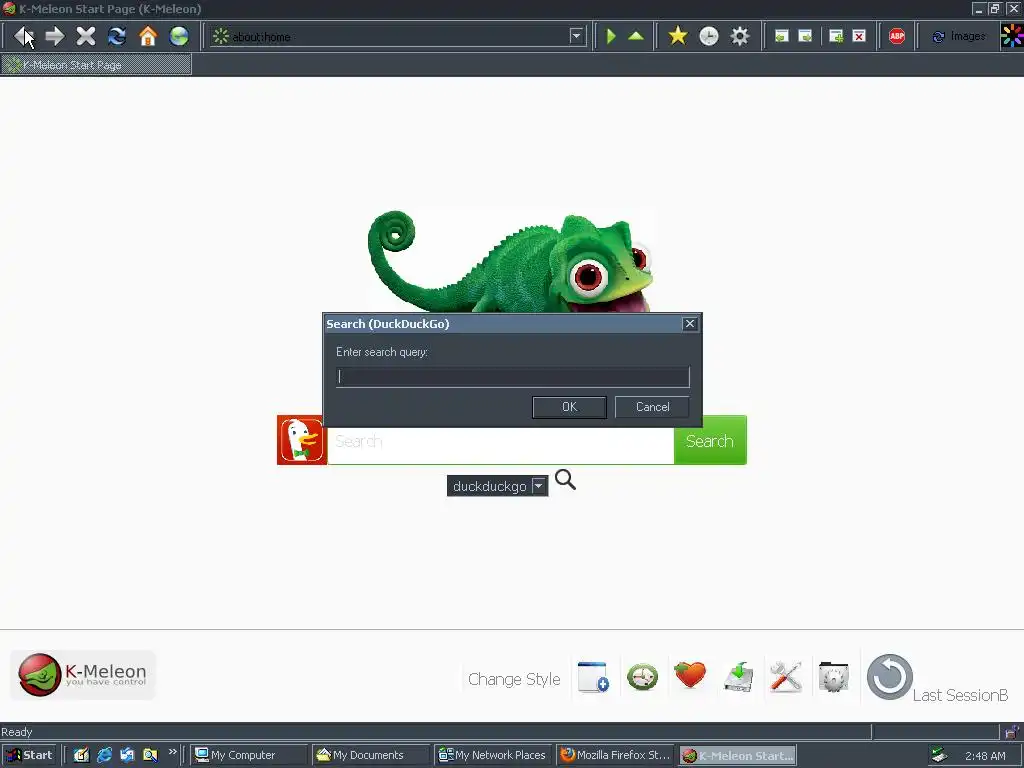Screen dimensions: 1024x768
Task: Click the DuckDuckGo duck logo
Action: click(302, 440)
